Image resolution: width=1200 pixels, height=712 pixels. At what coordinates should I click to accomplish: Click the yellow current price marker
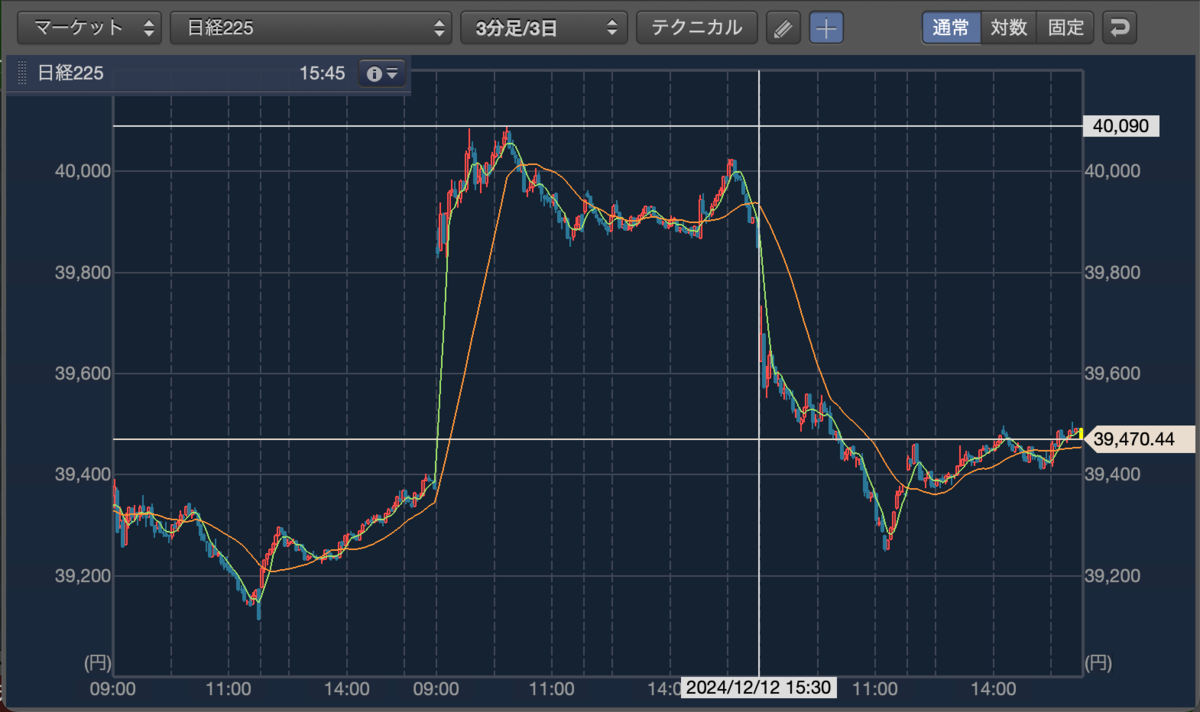pos(1082,433)
